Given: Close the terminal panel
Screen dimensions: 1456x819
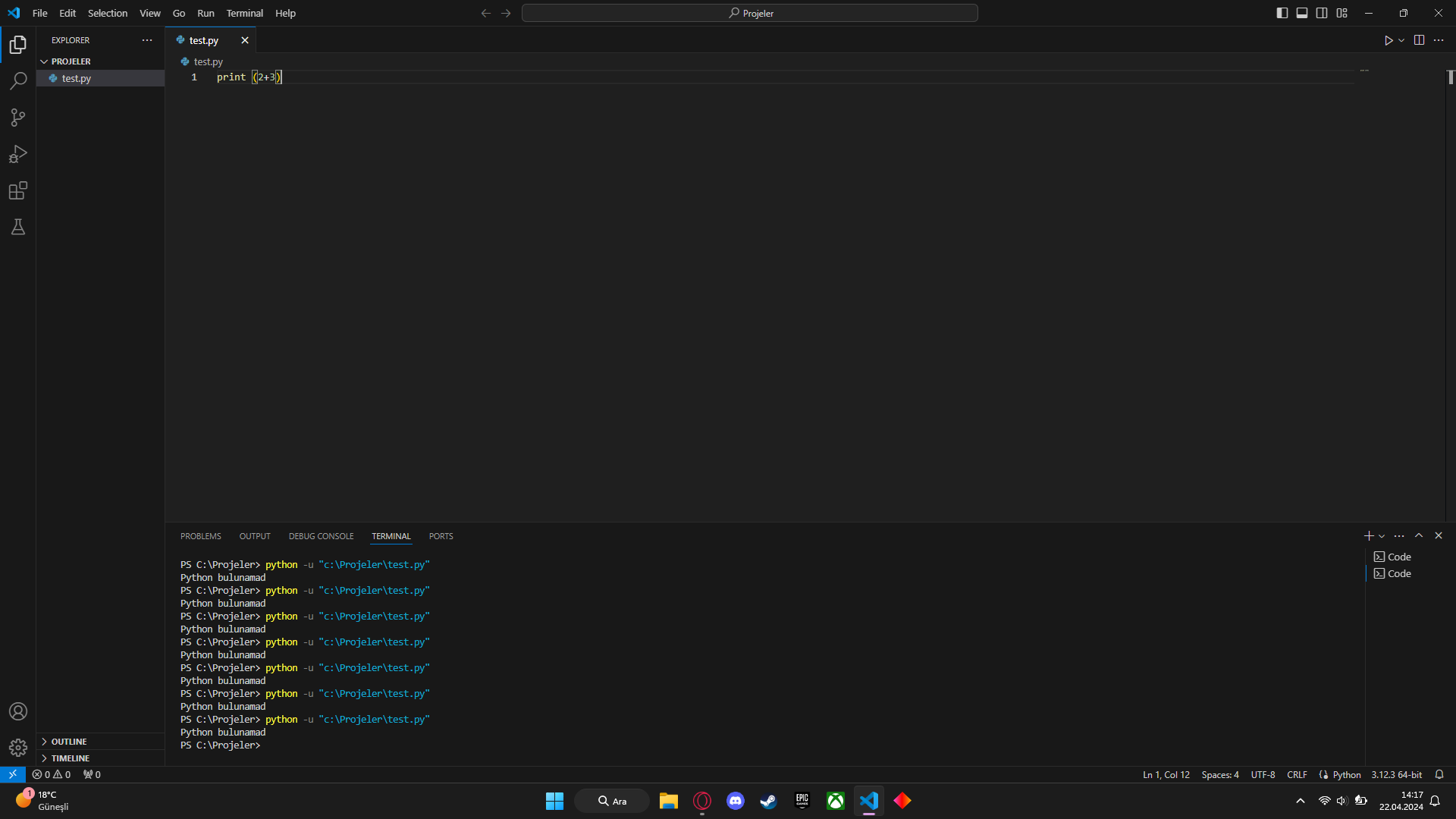Looking at the screenshot, I should (1439, 535).
